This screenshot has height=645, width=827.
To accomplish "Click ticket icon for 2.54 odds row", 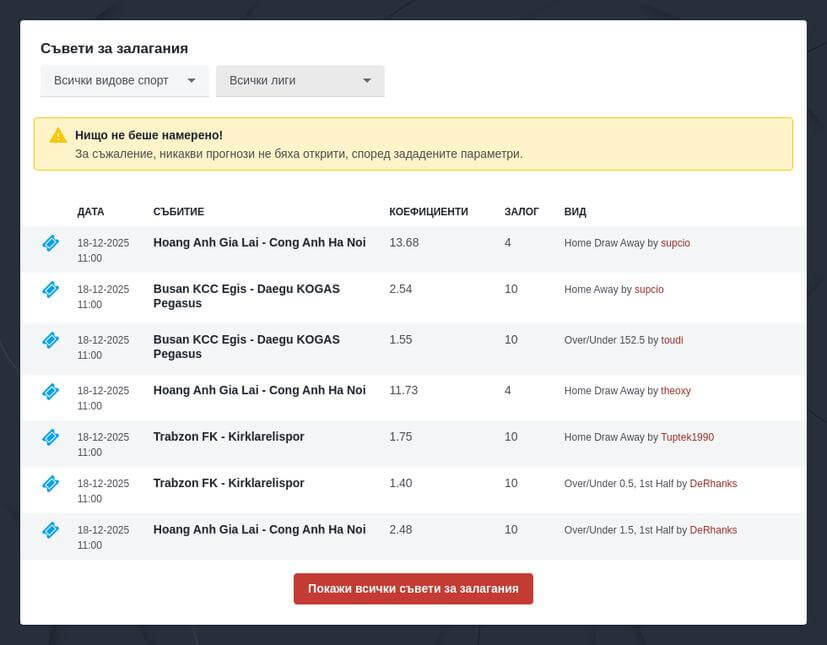I will point(50,290).
